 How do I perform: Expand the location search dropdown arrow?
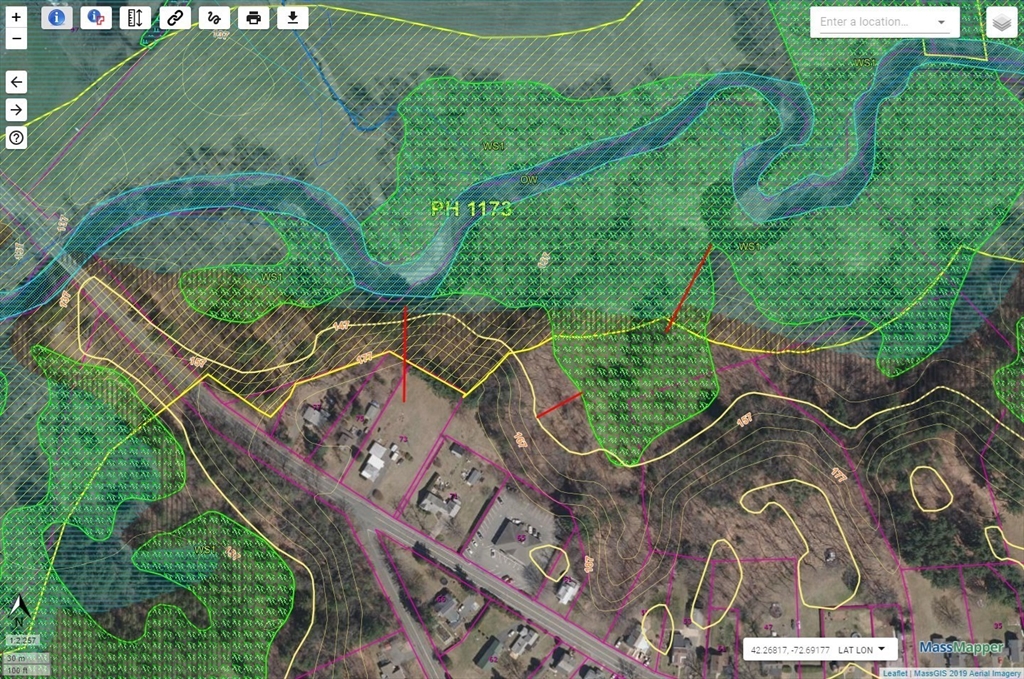pos(941,22)
